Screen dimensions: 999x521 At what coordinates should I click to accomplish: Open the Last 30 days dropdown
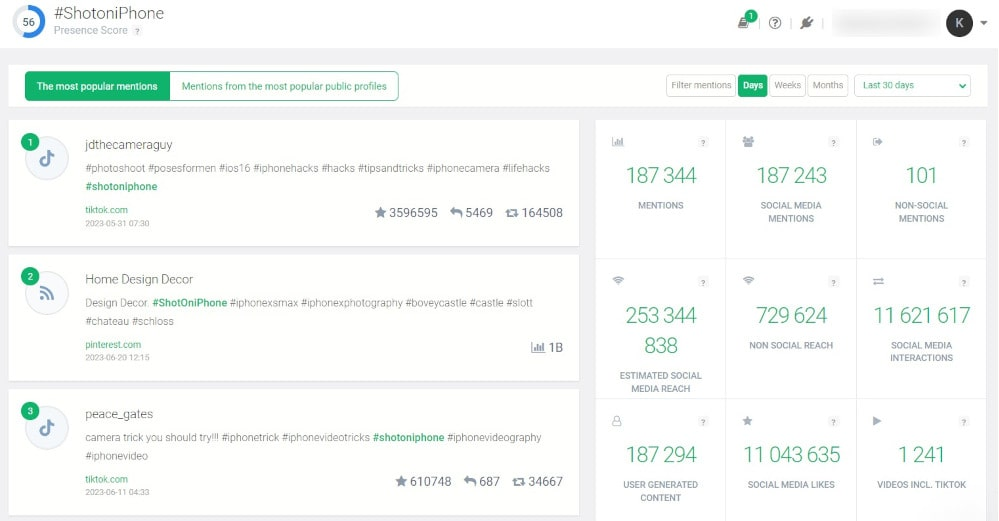tap(912, 85)
